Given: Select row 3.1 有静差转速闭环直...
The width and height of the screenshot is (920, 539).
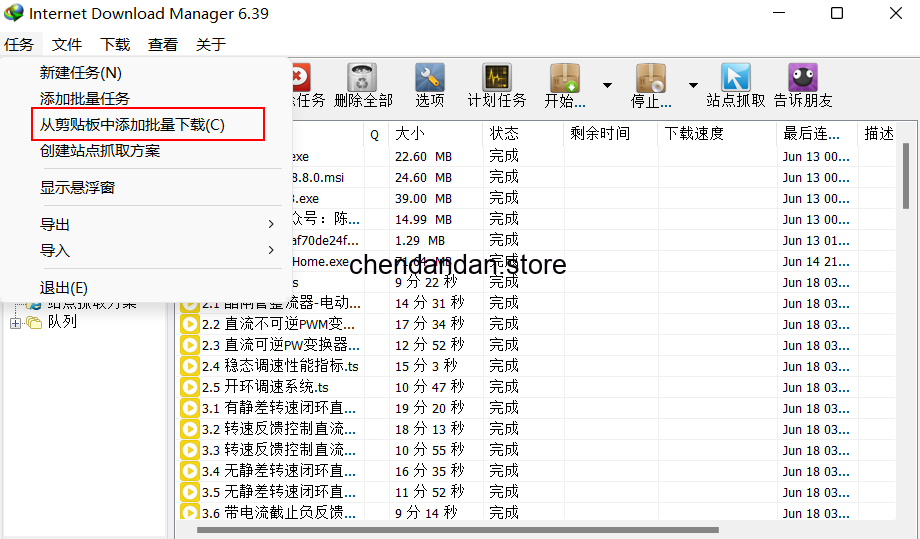Looking at the screenshot, I should [x=537, y=408].
